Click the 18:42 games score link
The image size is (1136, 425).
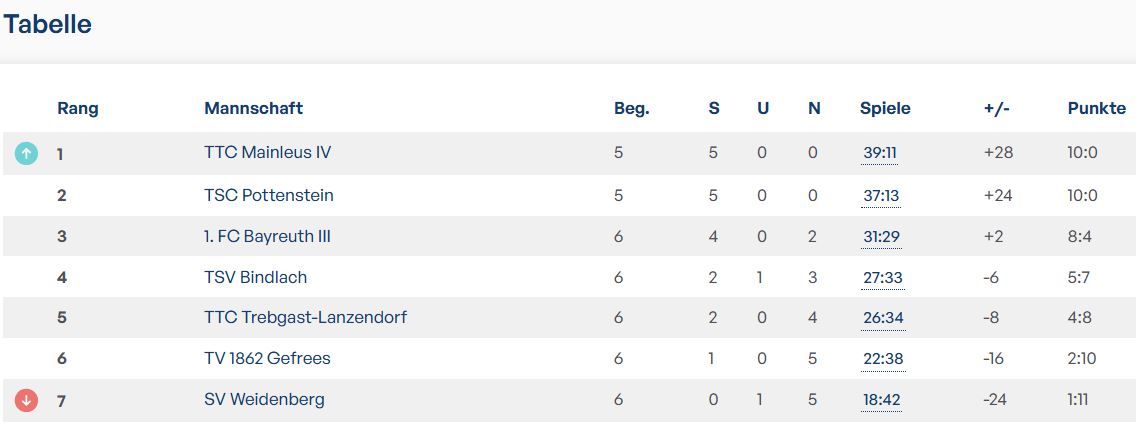point(881,400)
